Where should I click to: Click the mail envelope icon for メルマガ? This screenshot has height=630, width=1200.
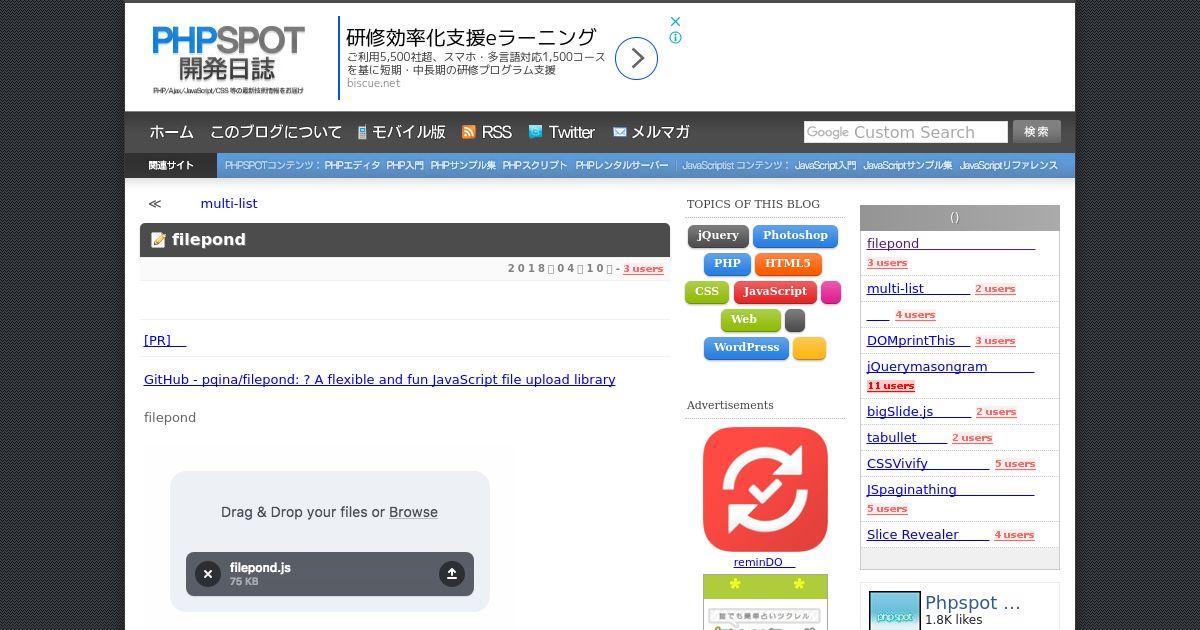click(620, 132)
